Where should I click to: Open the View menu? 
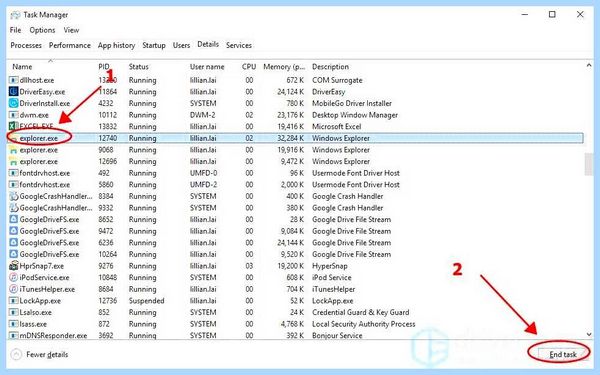tap(71, 30)
